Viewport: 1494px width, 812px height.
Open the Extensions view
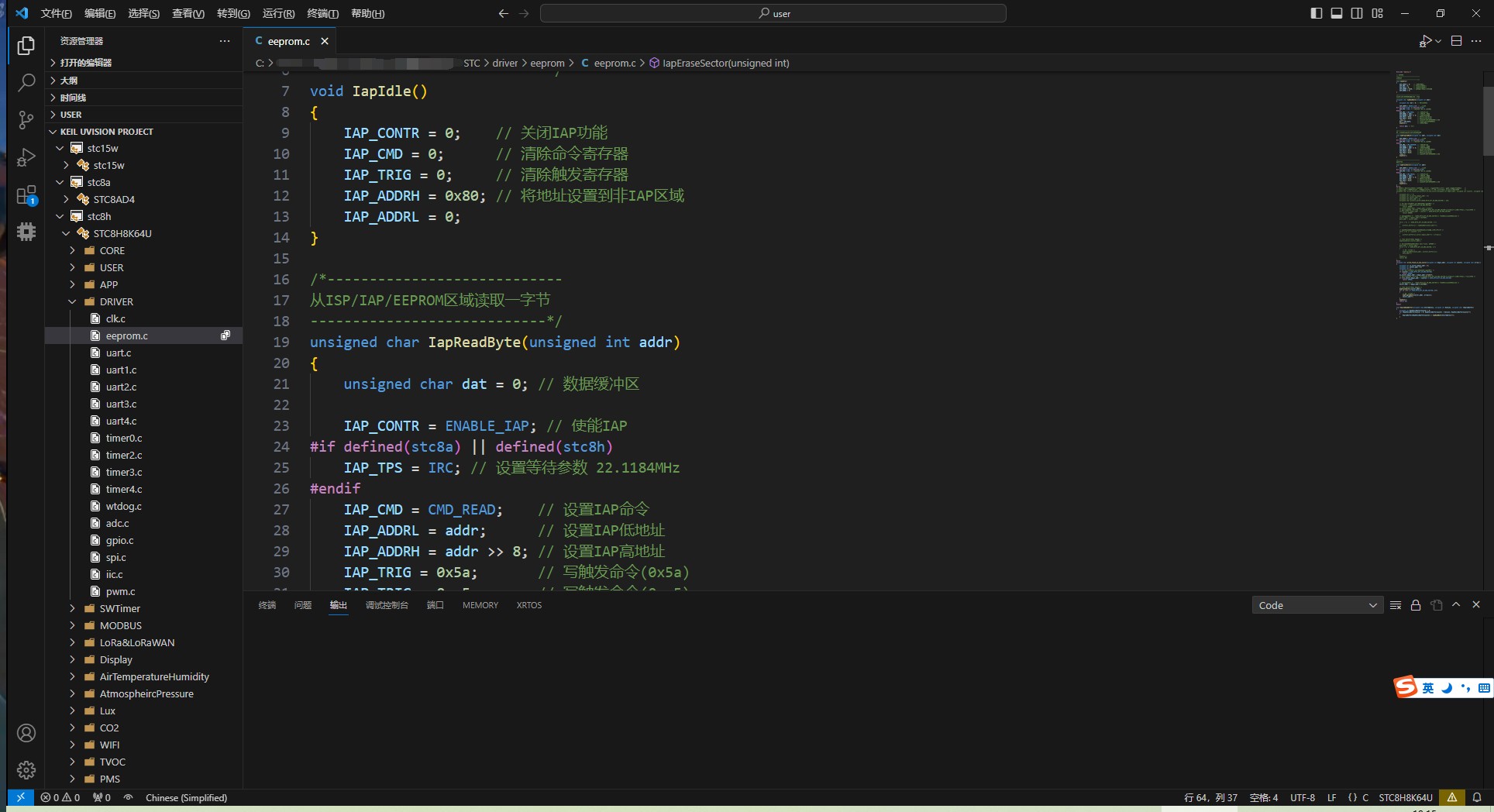click(26, 194)
